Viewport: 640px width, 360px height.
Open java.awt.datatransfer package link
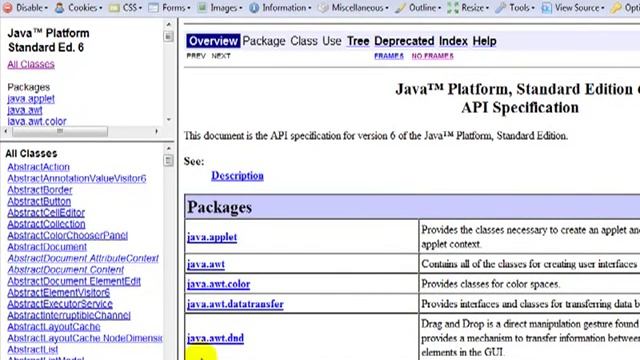235,304
